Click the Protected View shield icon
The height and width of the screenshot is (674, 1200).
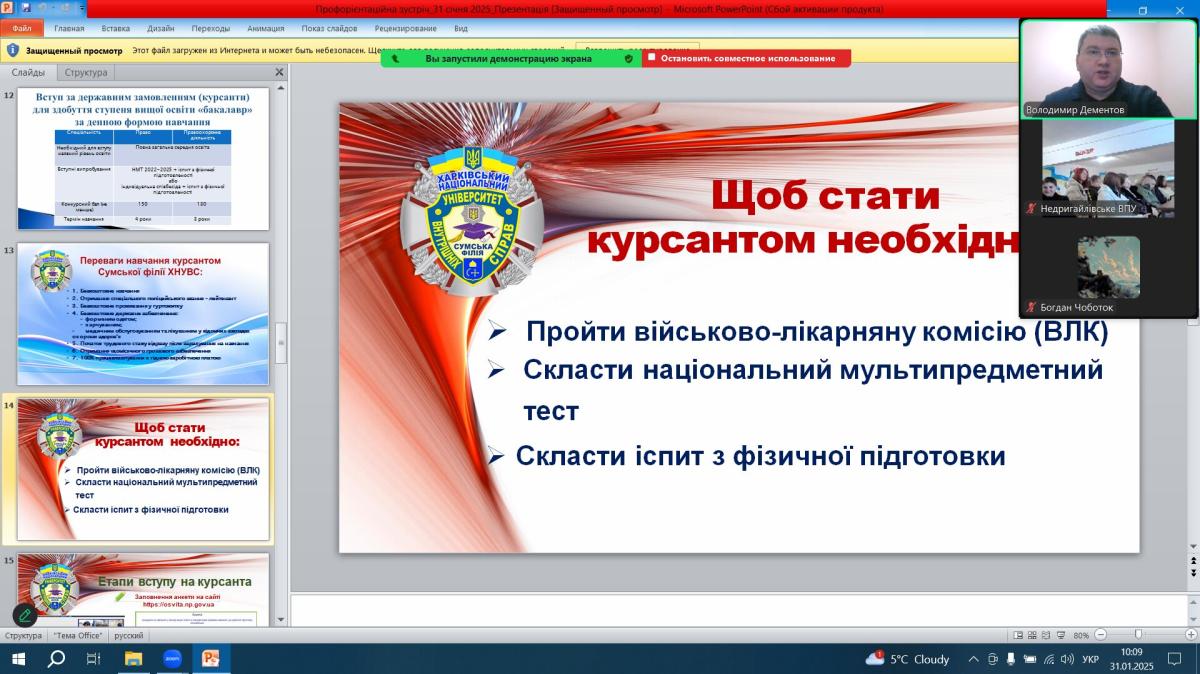12,49
